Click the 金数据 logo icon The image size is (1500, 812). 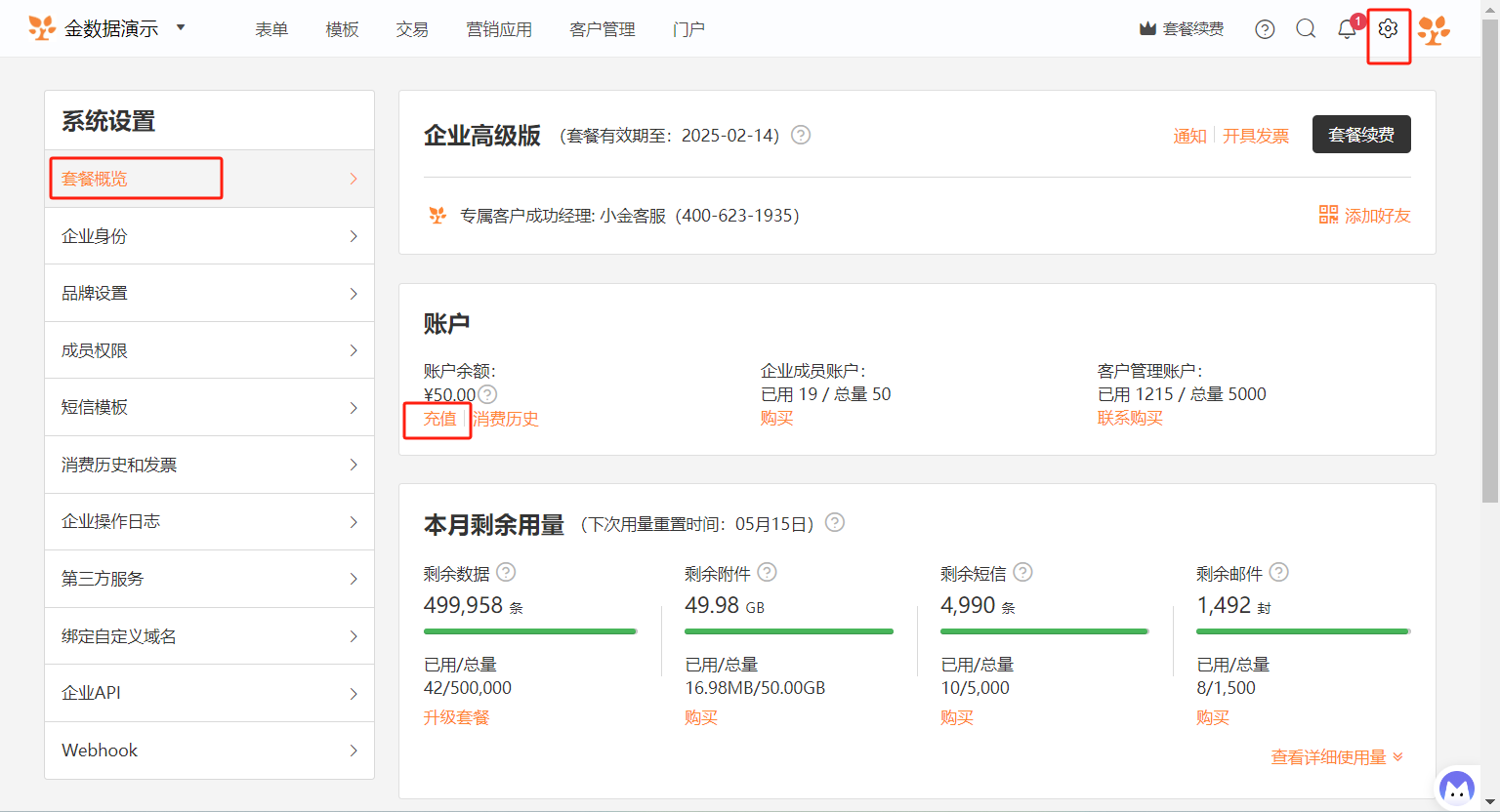pyautogui.click(x=42, y=28)
